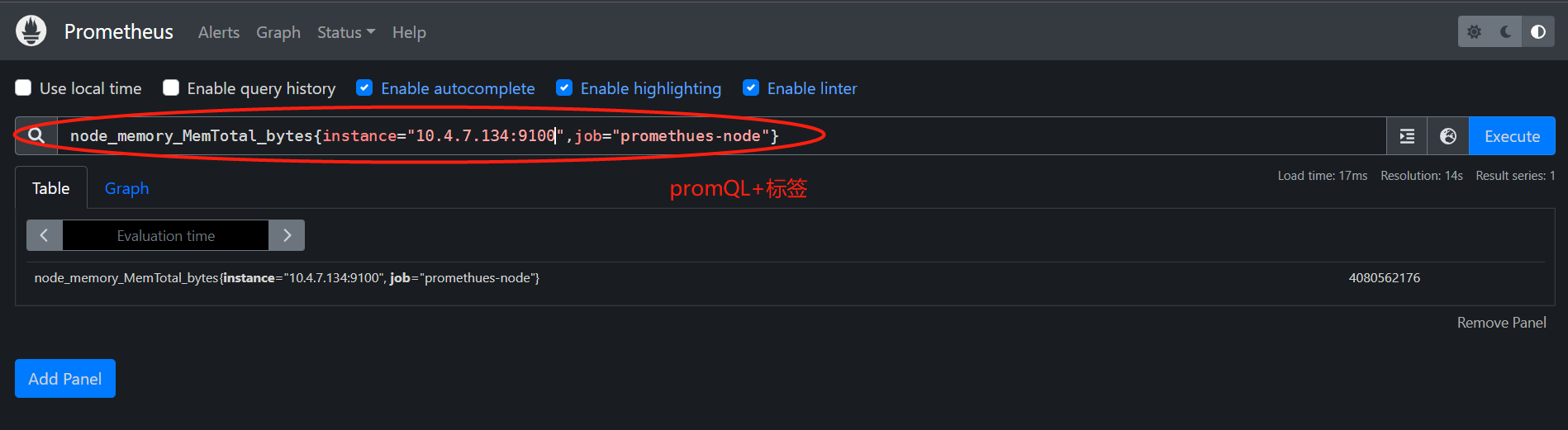Enable query history checkbox

pos(171,87)
